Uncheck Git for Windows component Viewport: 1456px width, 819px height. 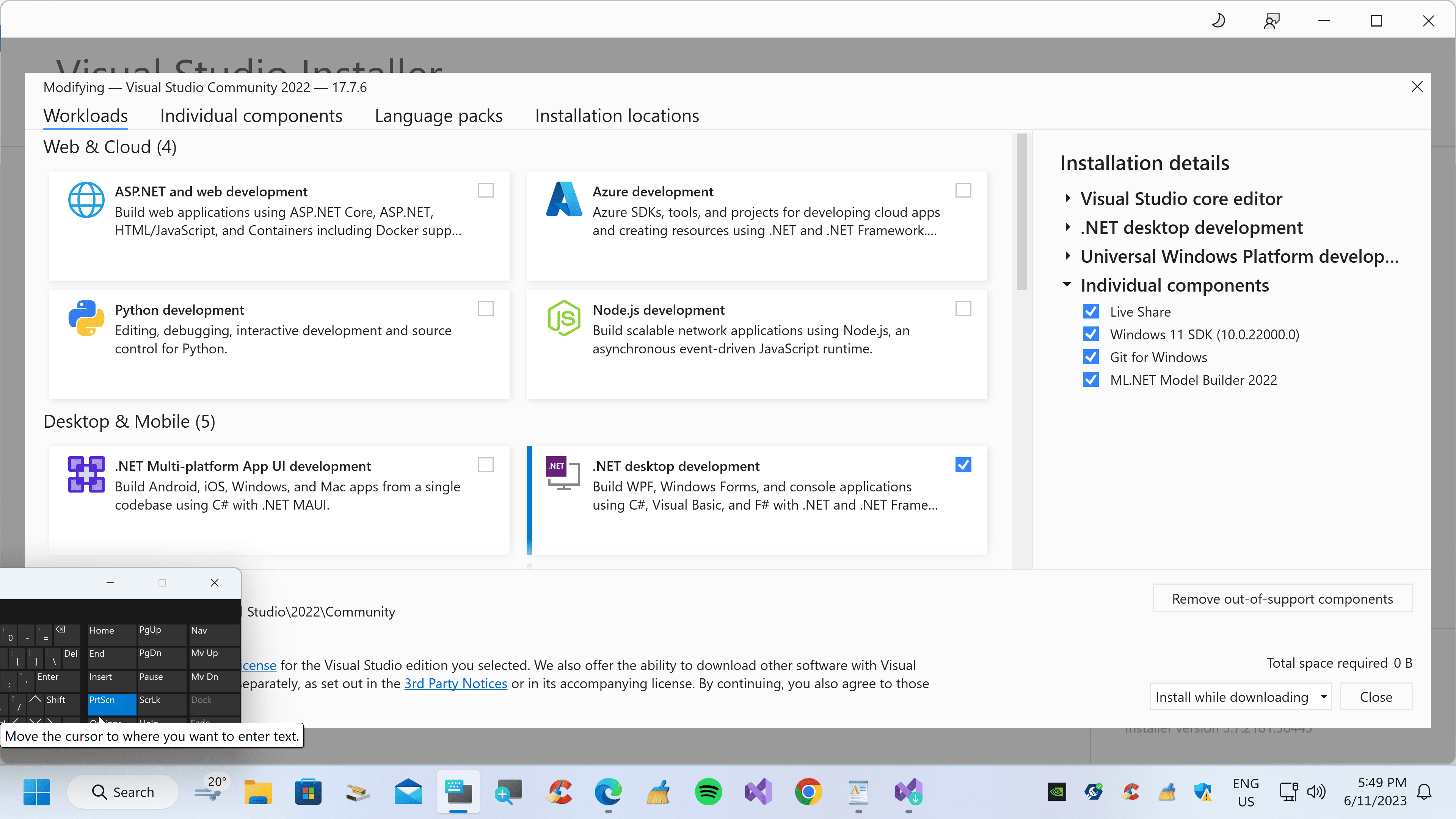click(x=1091, y=357)
